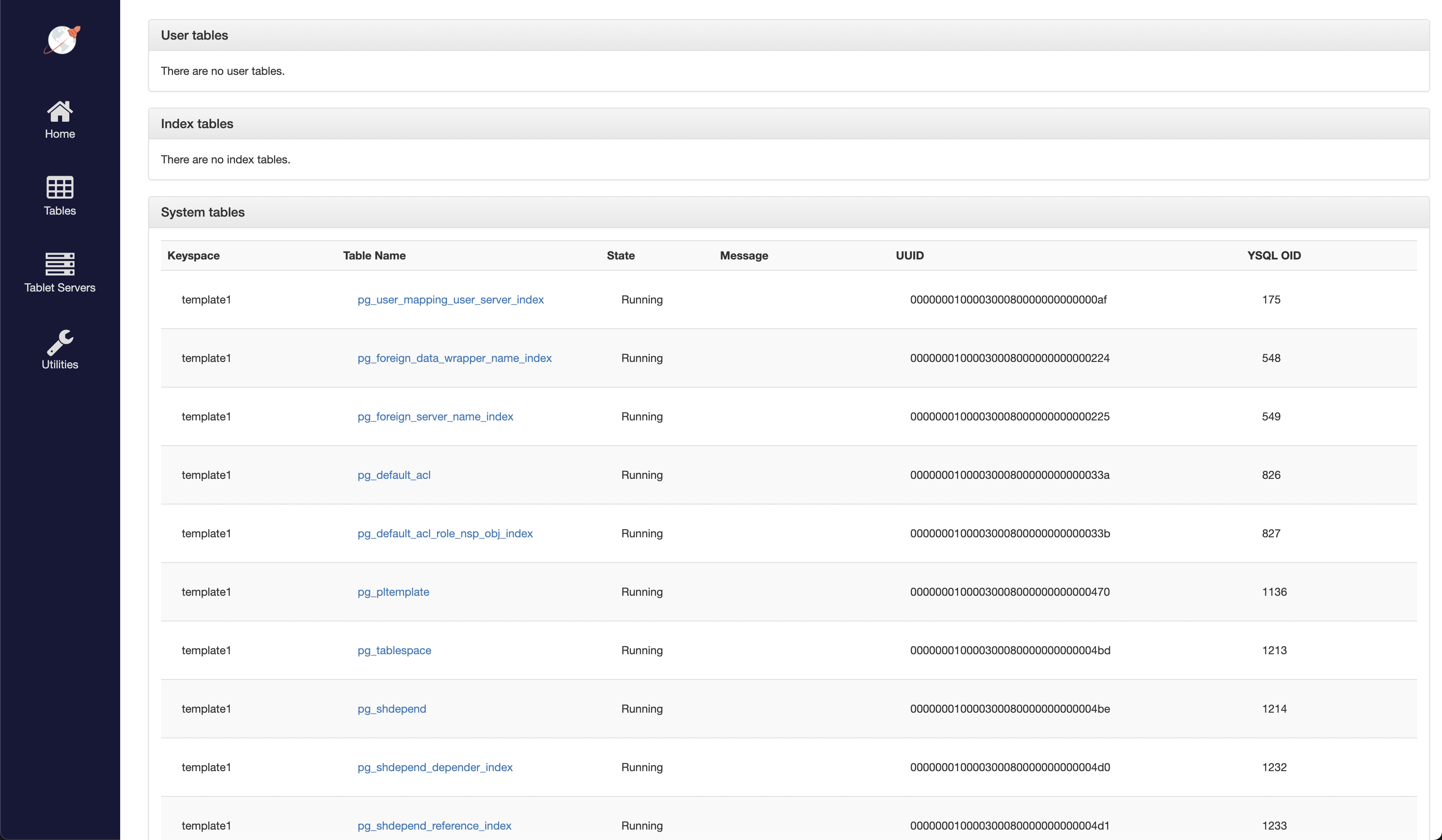Click the System tables panel header
This screenshot has height=840, width=1442.
coord(203,212)
